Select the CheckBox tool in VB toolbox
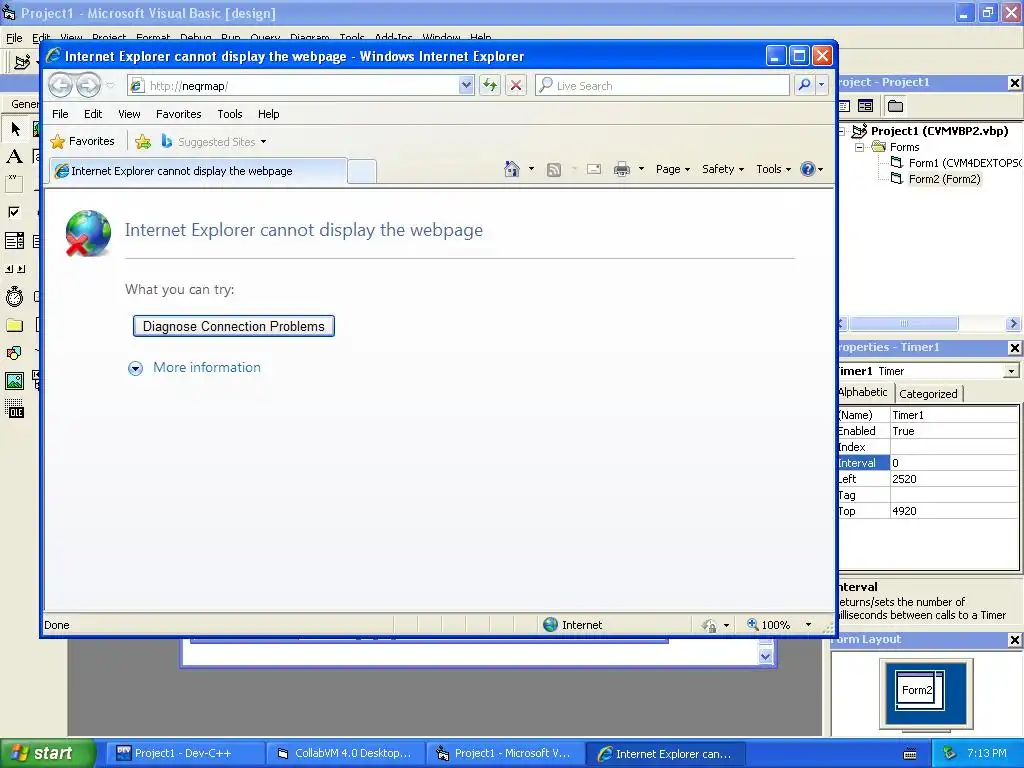The image size is (1024, 768). click(x=14, y=212)
